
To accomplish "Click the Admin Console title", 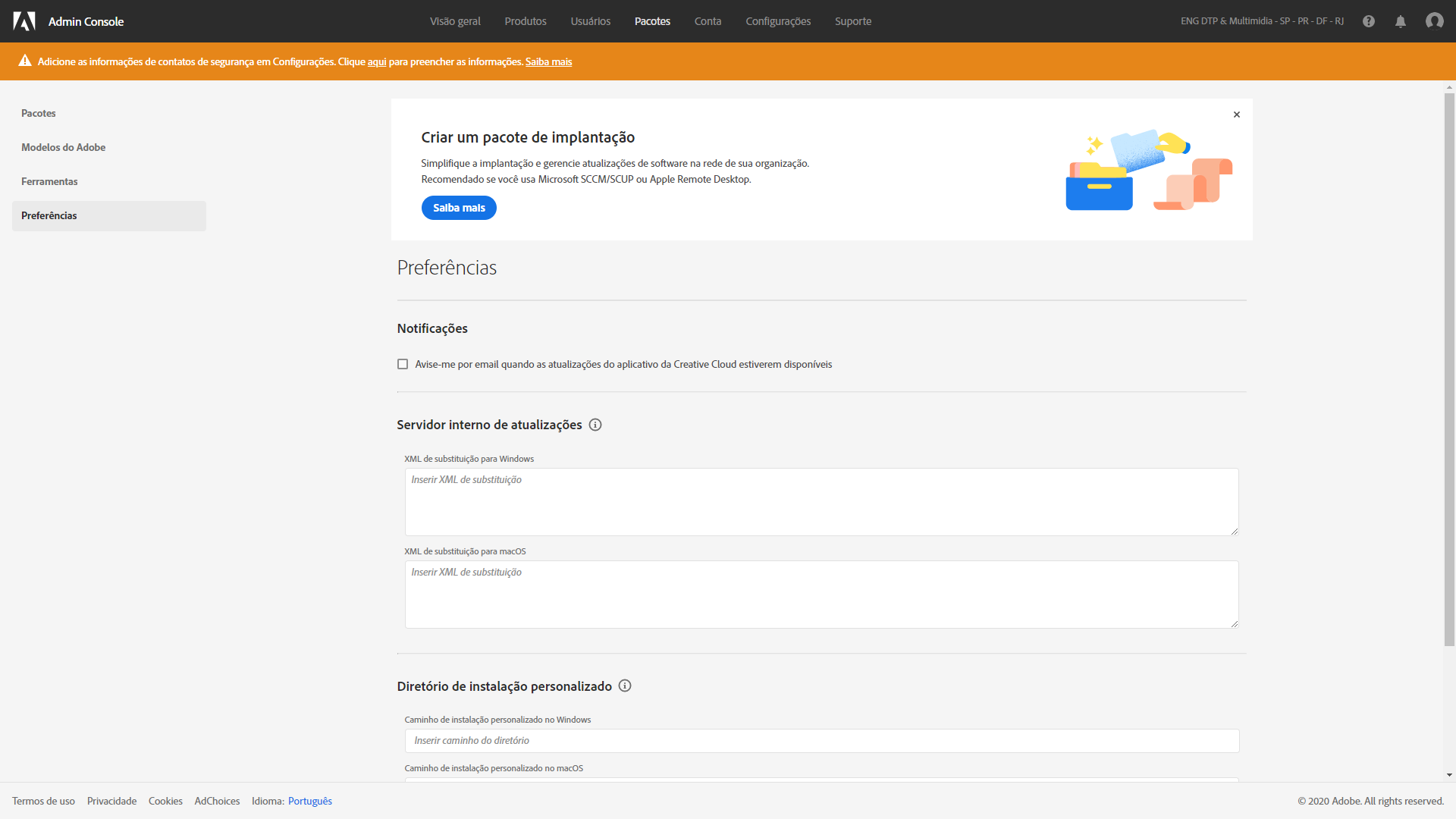I will point(86,21).
